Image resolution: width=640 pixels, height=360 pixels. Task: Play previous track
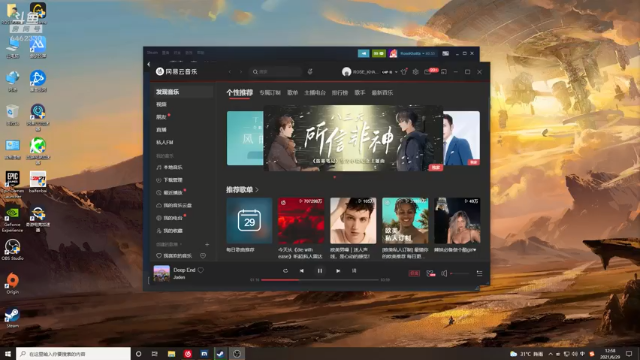coord(302,271)
